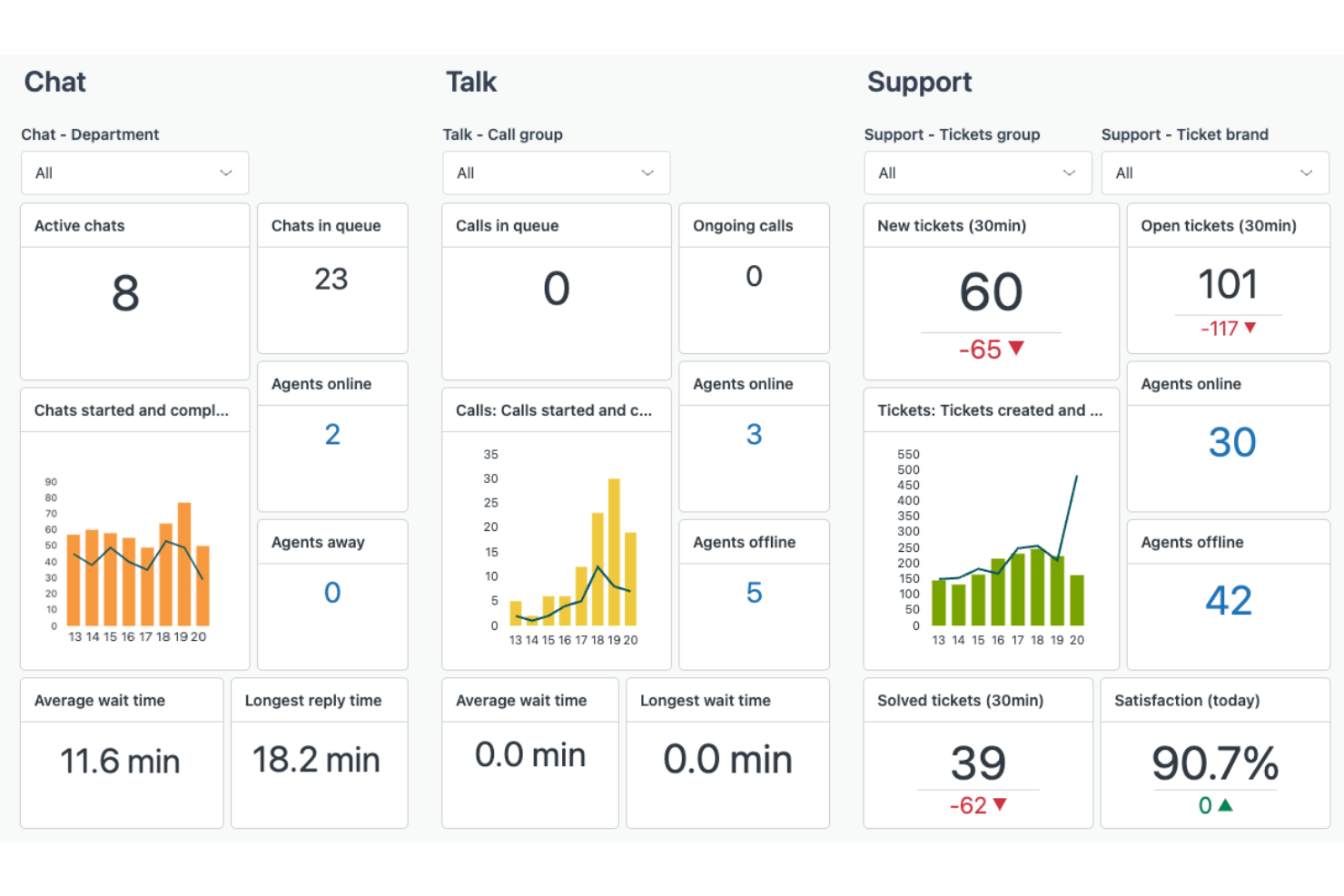The height and width of the screenshot is (896, 1344).
Task: Open the Chat Department dropdown
Action: point(134,172)
